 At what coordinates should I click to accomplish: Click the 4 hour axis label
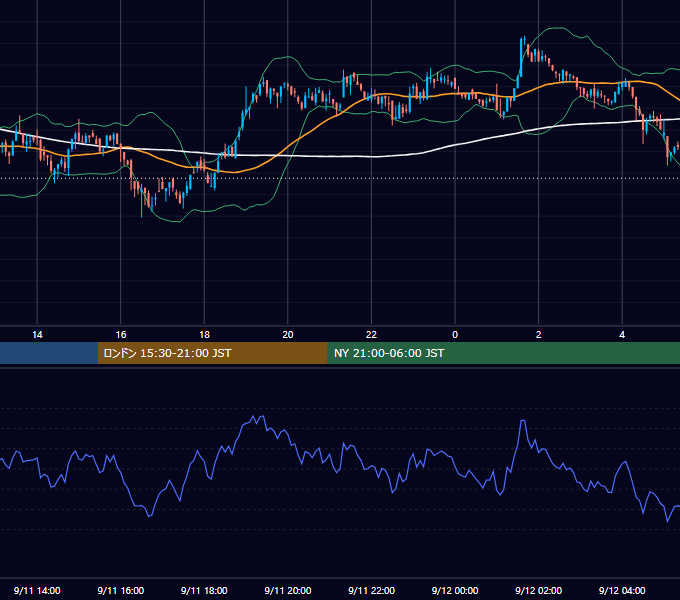click(622, 335)
